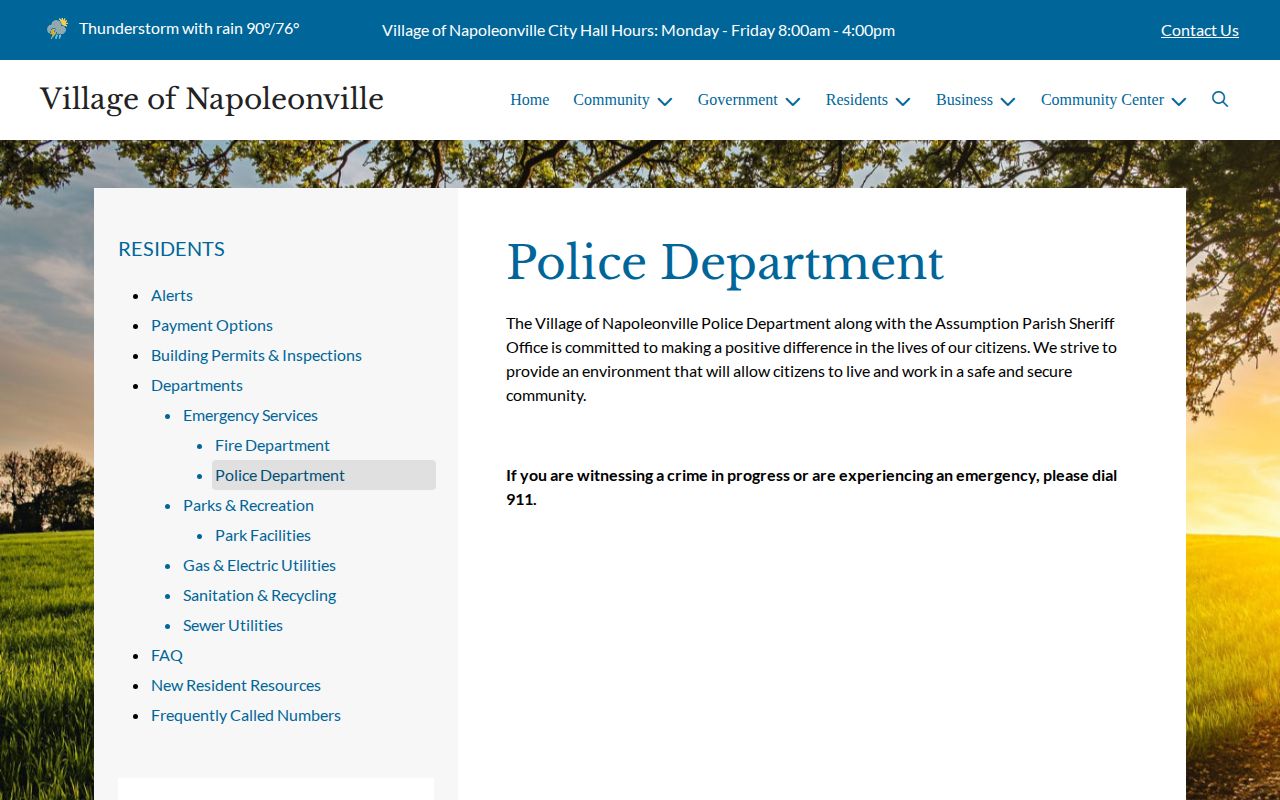Image resolution: width=1280 pixels, height=800 pixels.
Task: Go to the Fire Department page
Action: (272, 445)
